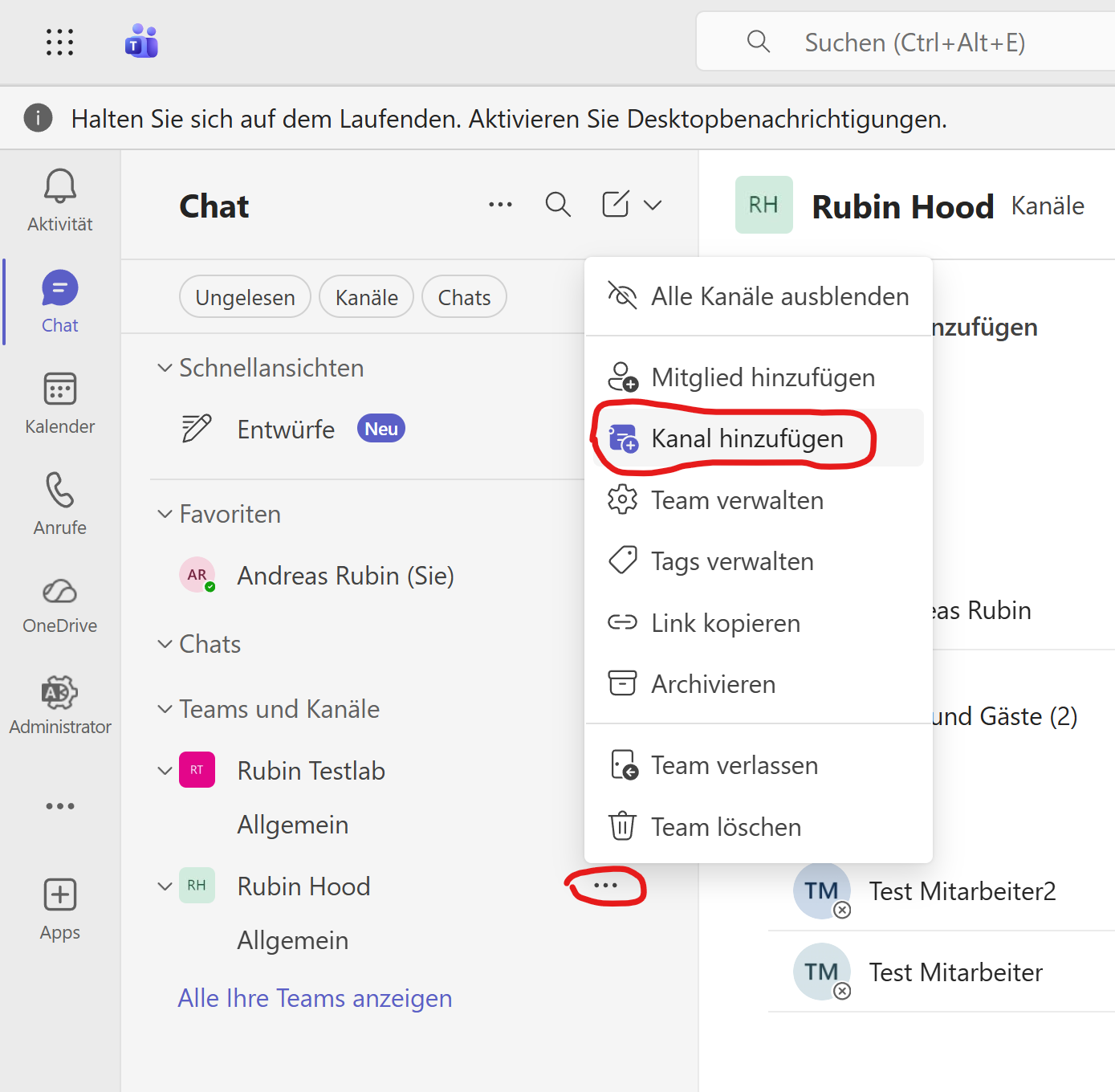Collapse the Schnellansichten section
1115x1092 pixels.
(x=165, y=368)
